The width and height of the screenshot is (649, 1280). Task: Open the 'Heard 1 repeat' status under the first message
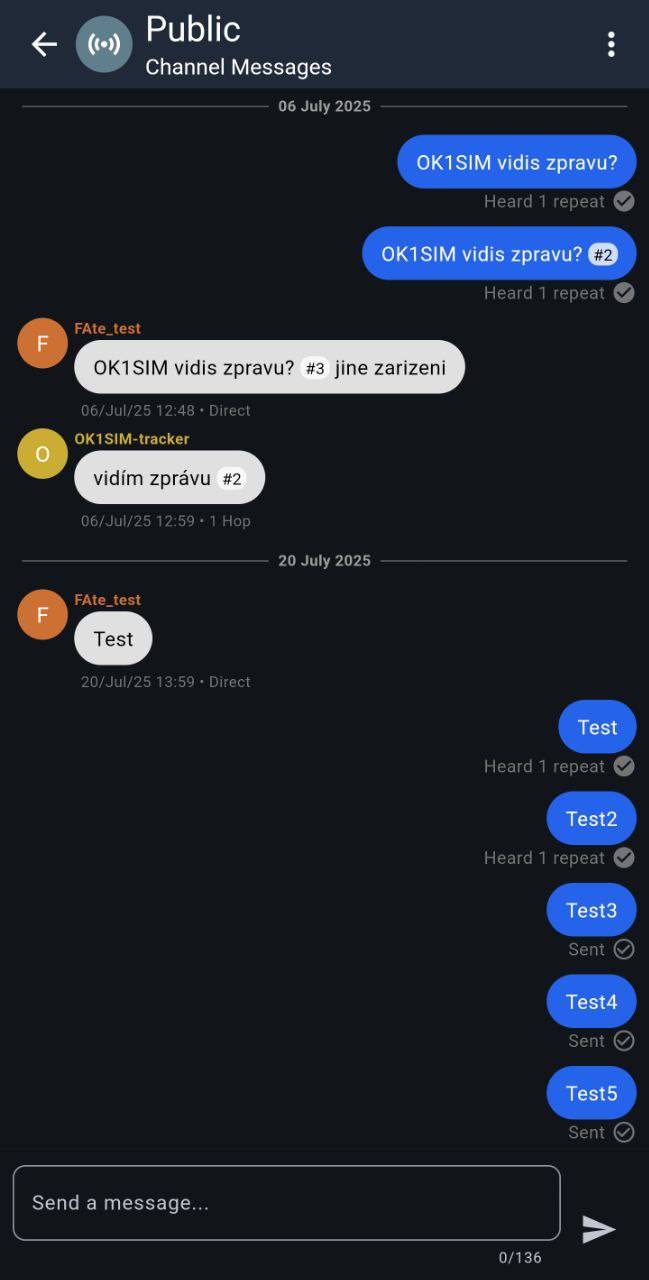click(x=544, y=201)
